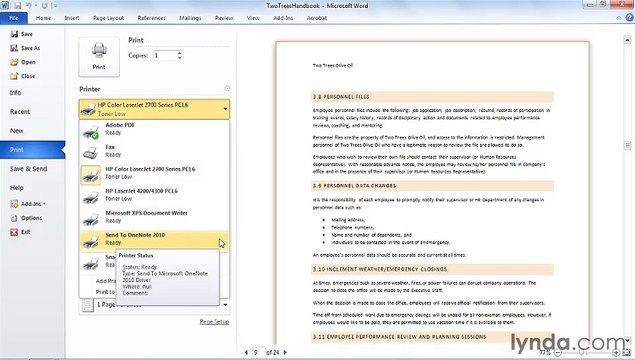
Task: Open the View tab
Action: tap(253, 18)
